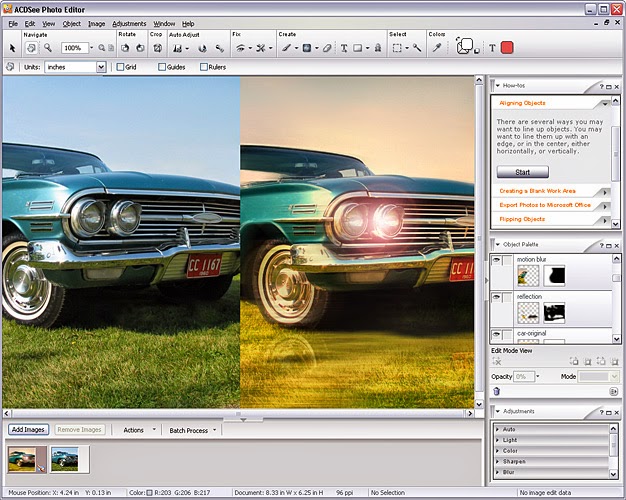Click the zoom magnifier tool
The image size is (626, 500).
click(47, 47)
